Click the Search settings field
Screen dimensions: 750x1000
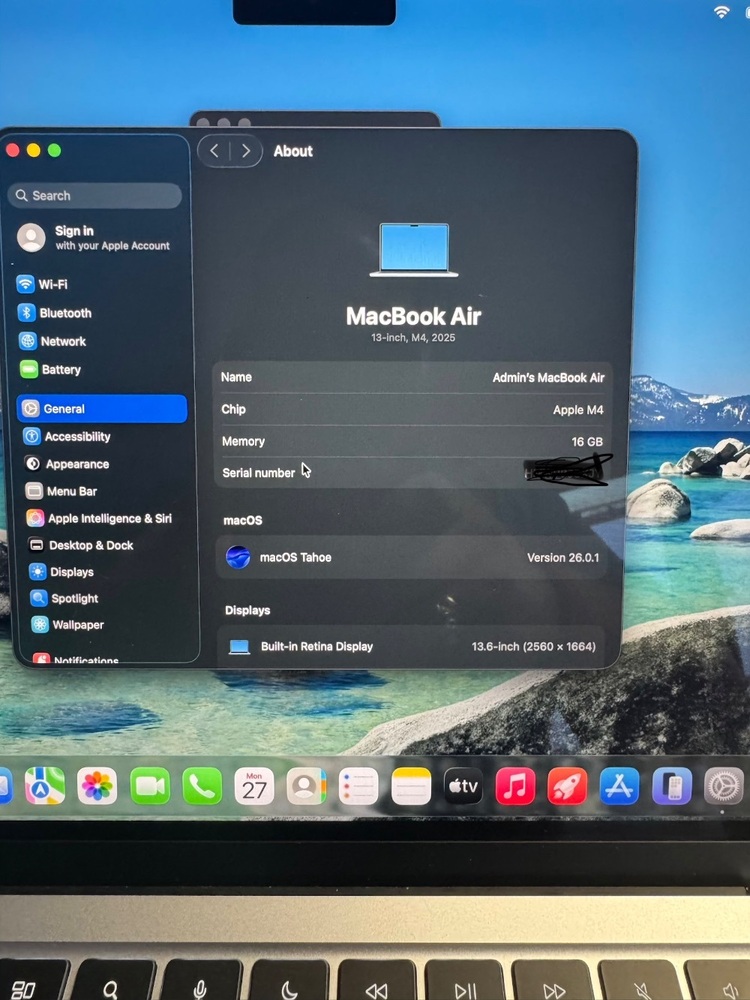(x=96, y=196)
